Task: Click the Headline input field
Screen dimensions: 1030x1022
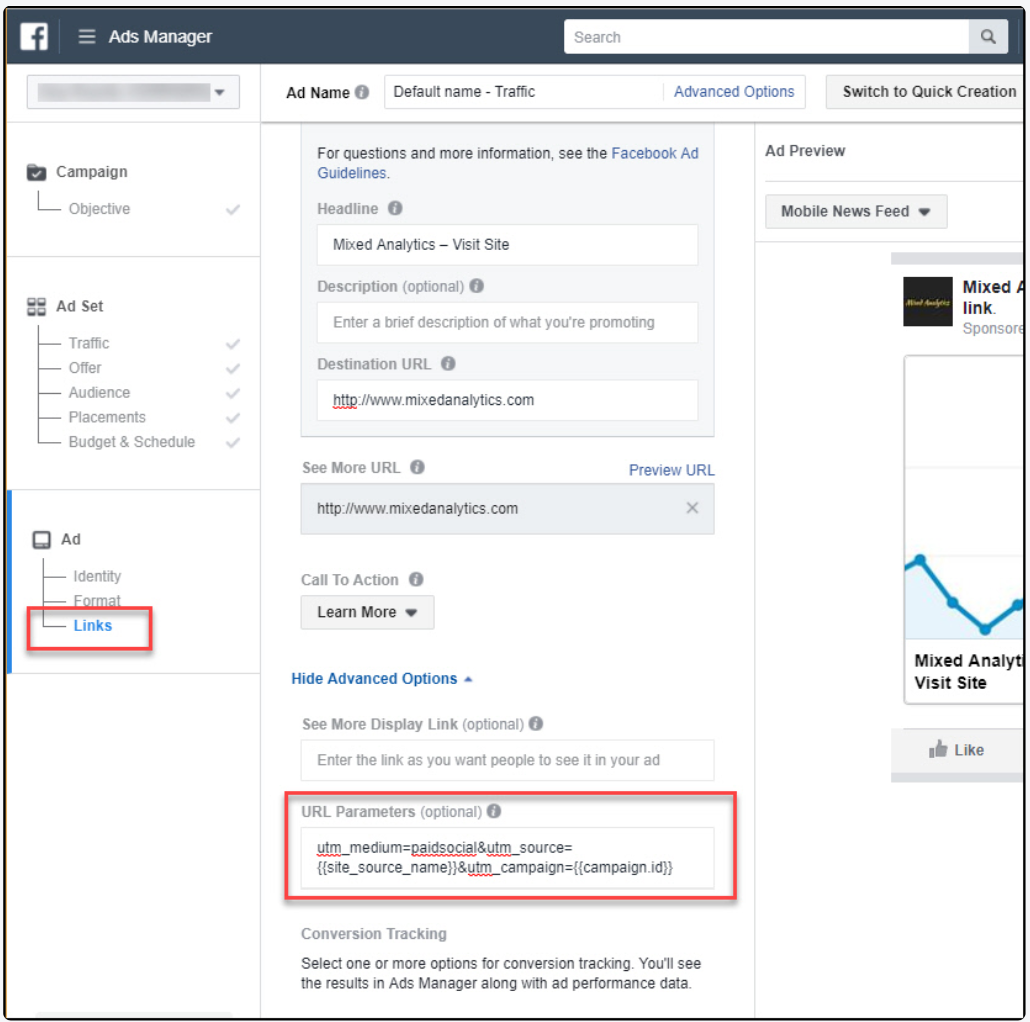Action: [x=507, y=245]
